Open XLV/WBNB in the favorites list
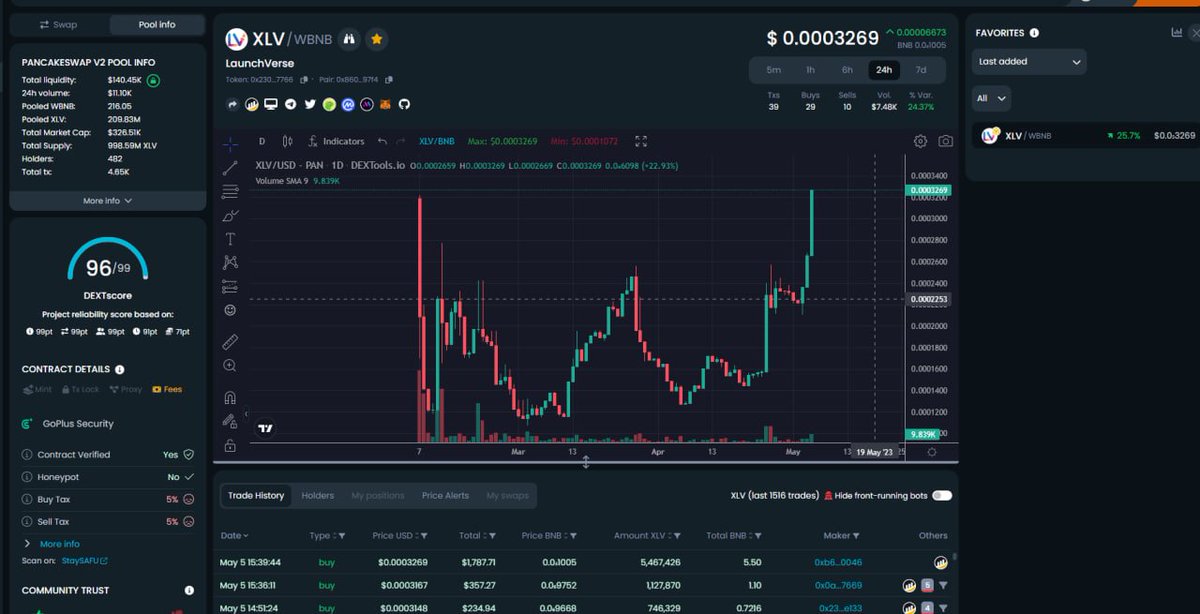Viewport: 1200px width, 614px height. [1085, 135]
